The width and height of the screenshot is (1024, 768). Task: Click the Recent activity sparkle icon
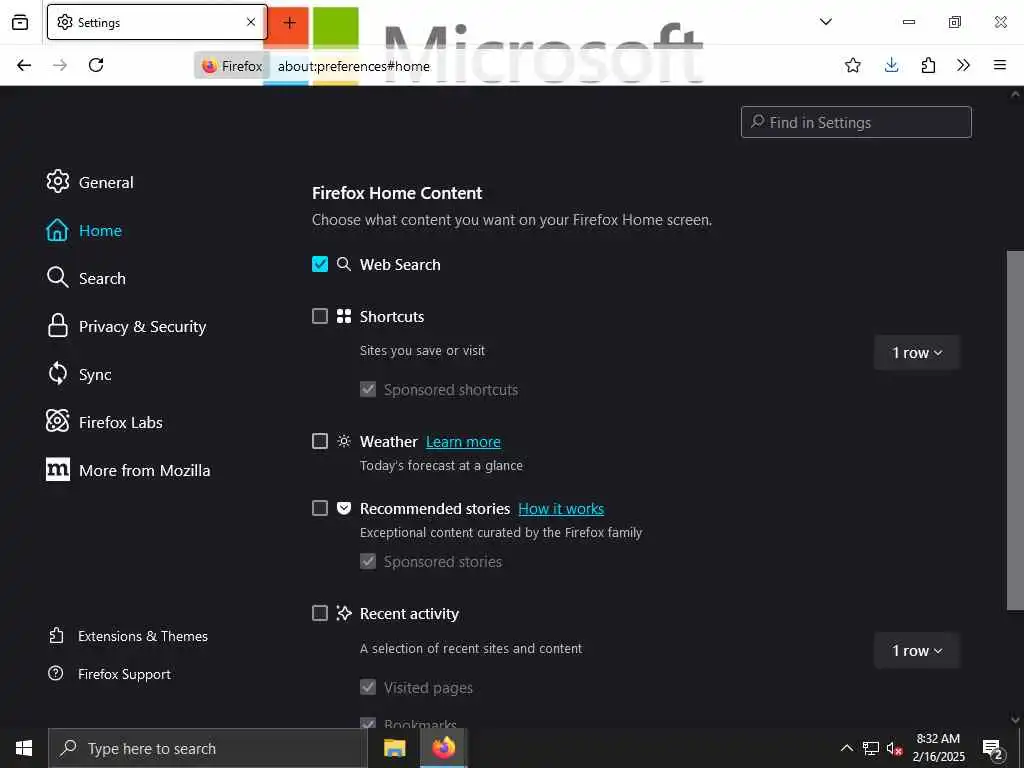coord(344,613)
